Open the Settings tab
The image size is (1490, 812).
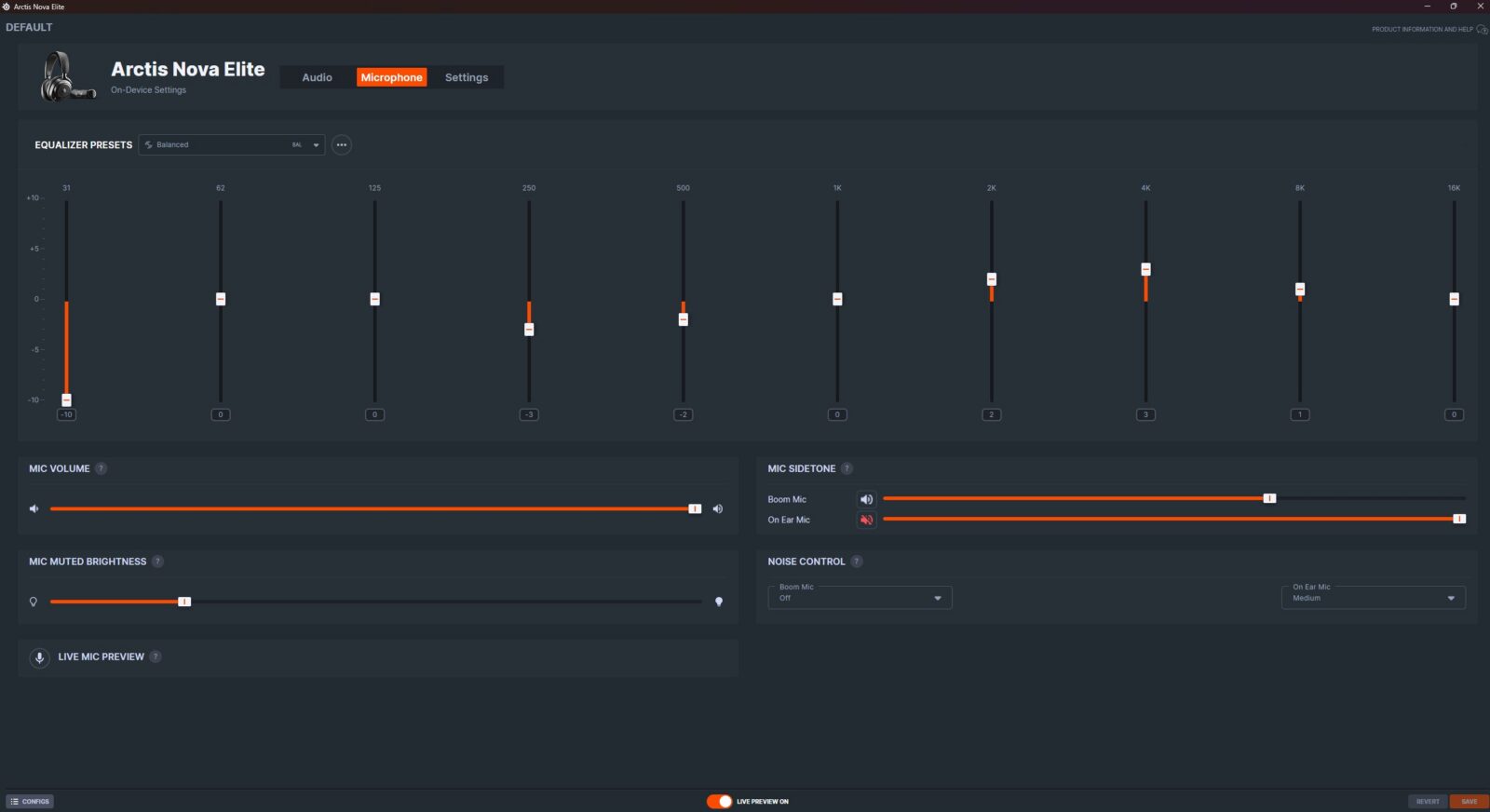467,78
